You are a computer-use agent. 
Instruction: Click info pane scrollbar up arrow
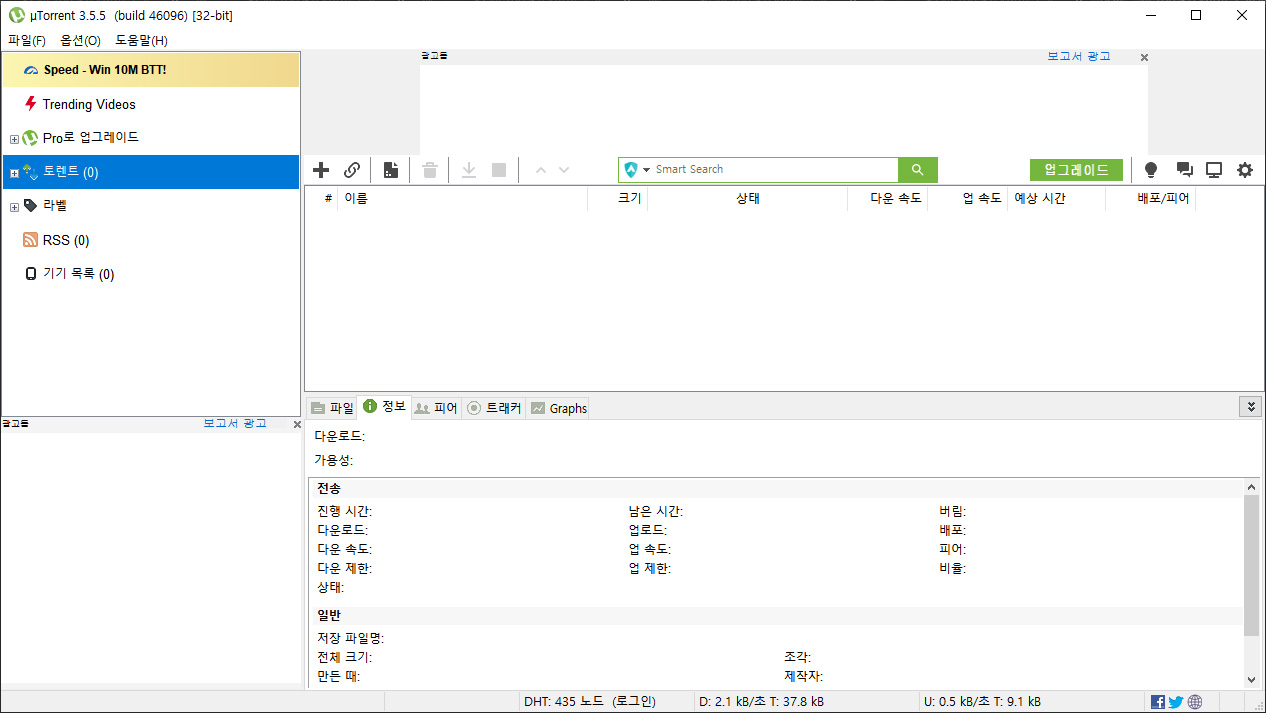1251,486
